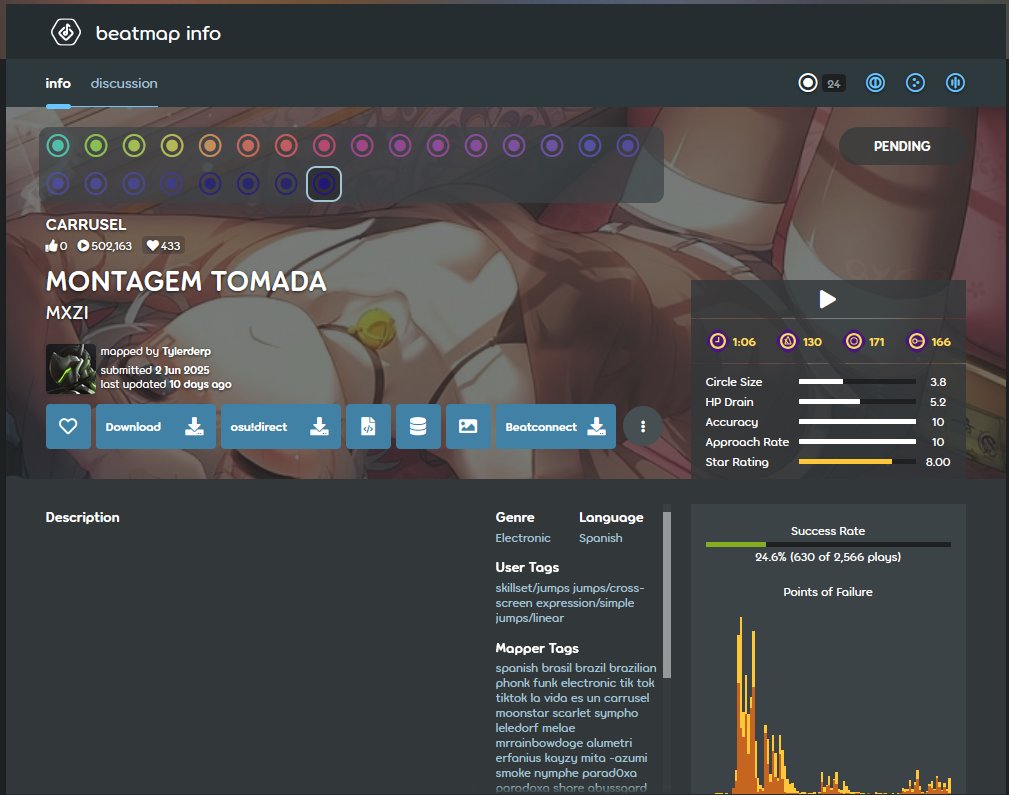Click the thumbs-up hype count icon
This screenshot has width=1009, height=795.
[x=51, y=246]
